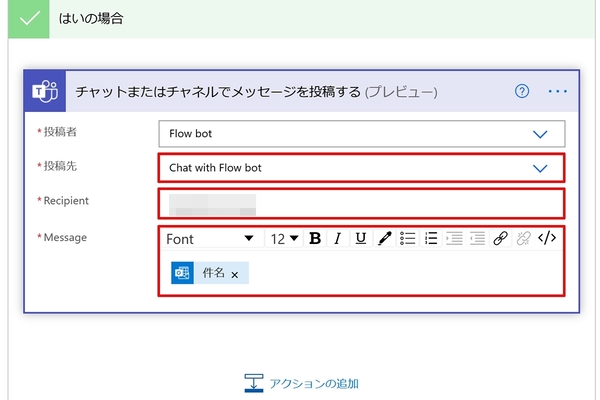Screen dimensions: 600x400
Task: Switch to HTML code view
Action: point(547,238)
